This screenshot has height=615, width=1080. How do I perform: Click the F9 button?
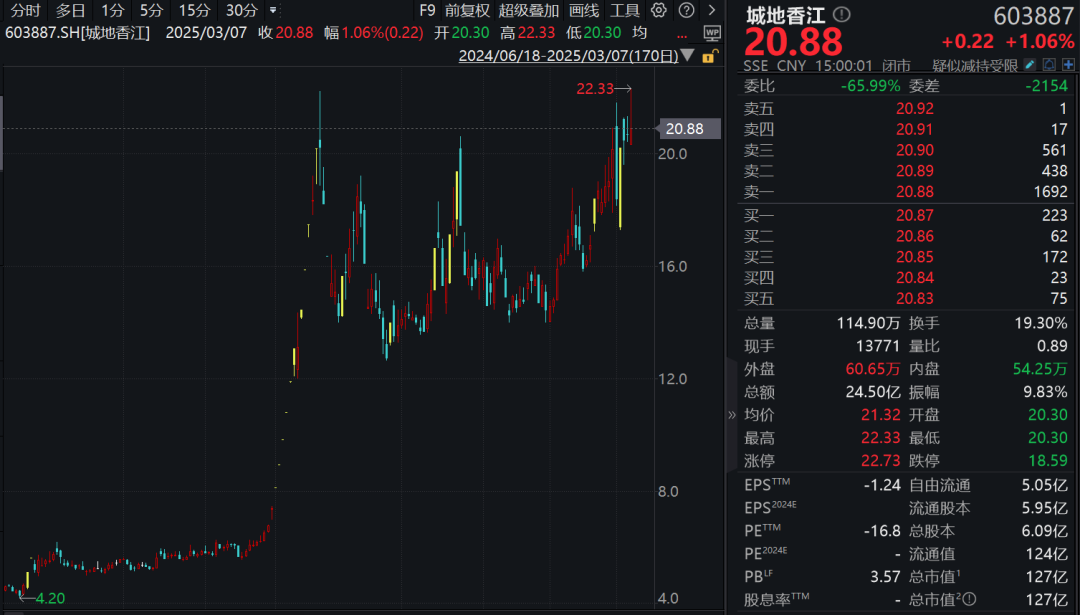coord(427,10)
